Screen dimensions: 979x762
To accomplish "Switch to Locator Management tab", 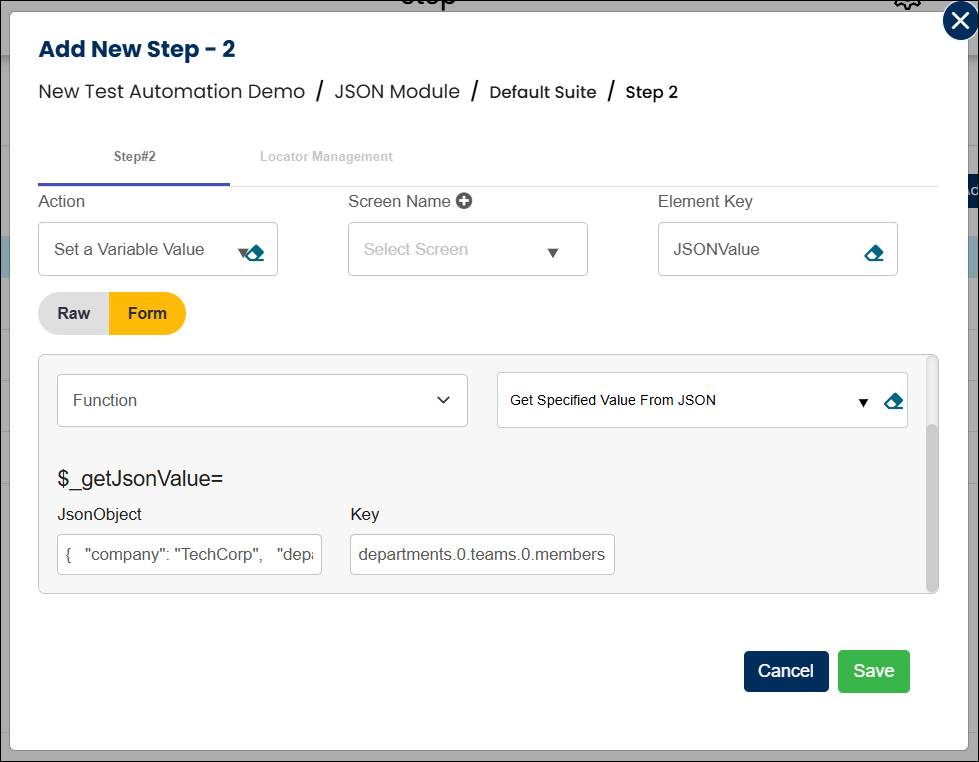I will (x=326, y=157).
